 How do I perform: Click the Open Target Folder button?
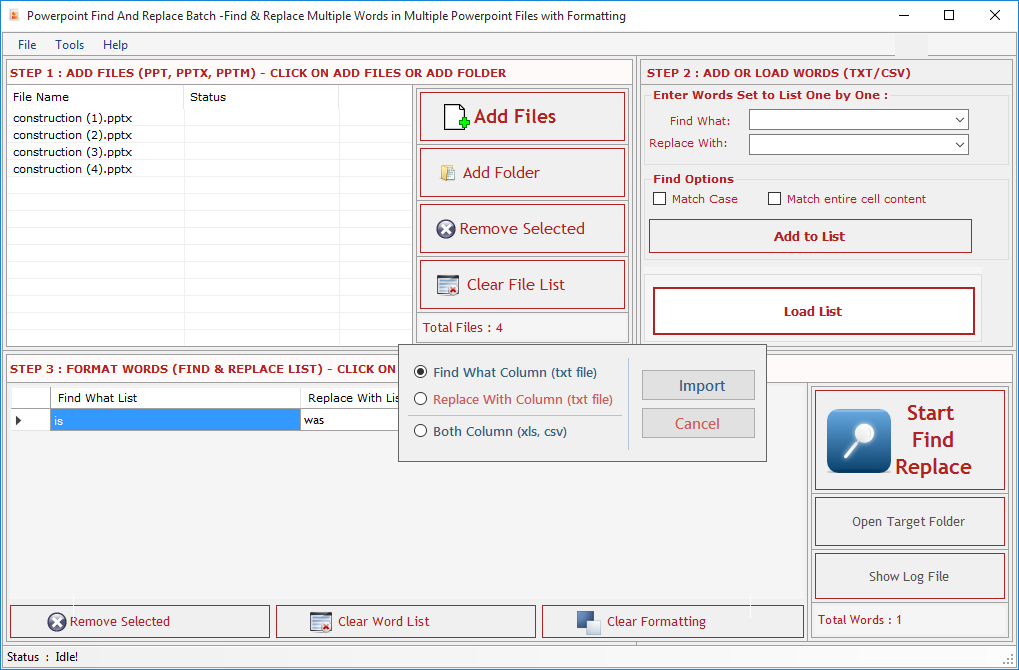909,522
